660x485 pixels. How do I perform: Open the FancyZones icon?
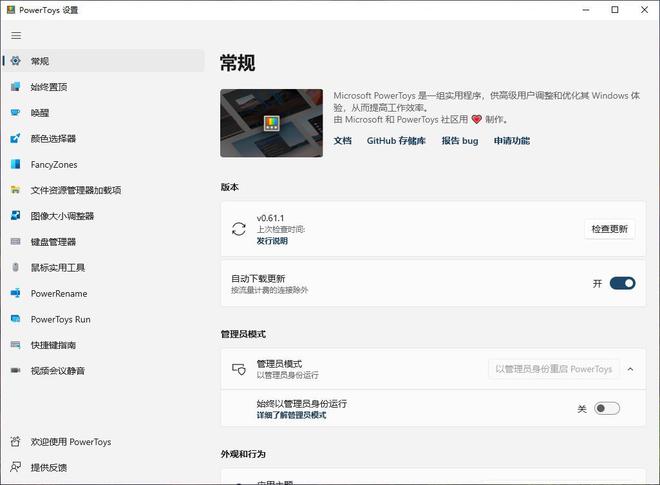16,164
